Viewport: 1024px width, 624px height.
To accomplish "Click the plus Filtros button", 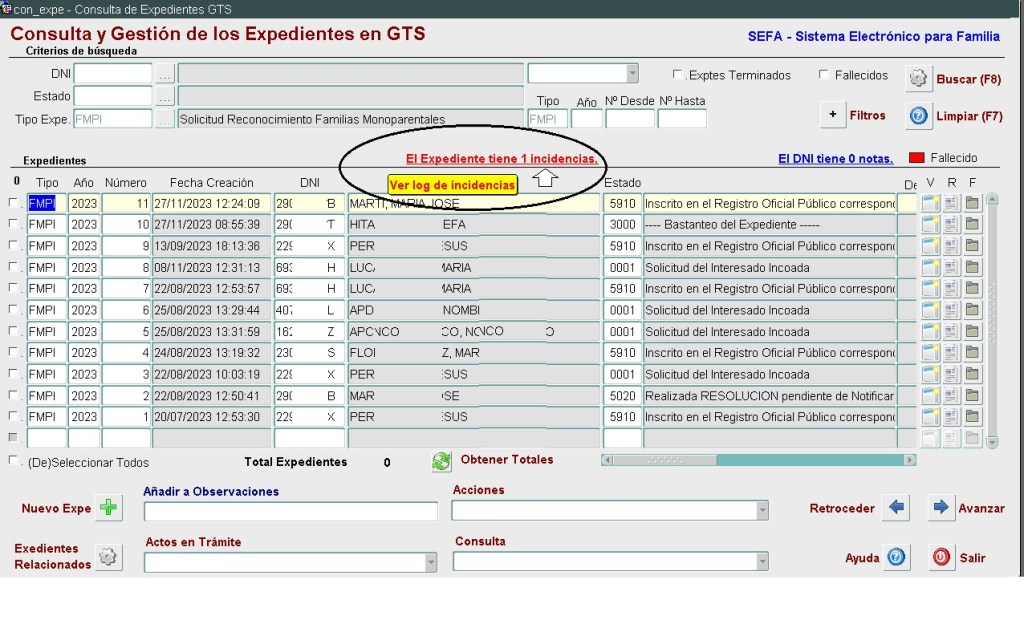I will tap(834, 115).
